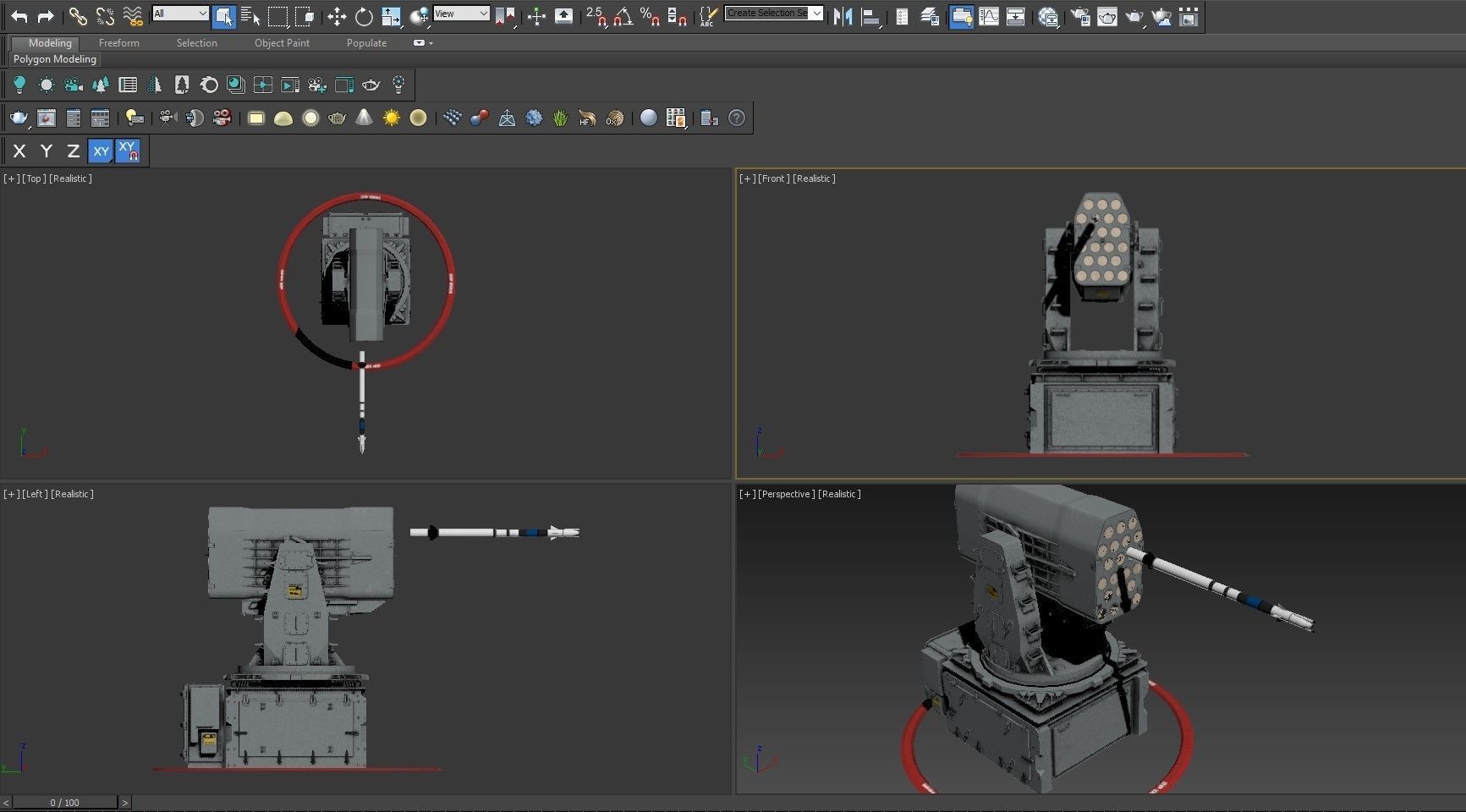Click the Align tool icon
This screenshot has width=1466, height=812.
tap(870, 16)
